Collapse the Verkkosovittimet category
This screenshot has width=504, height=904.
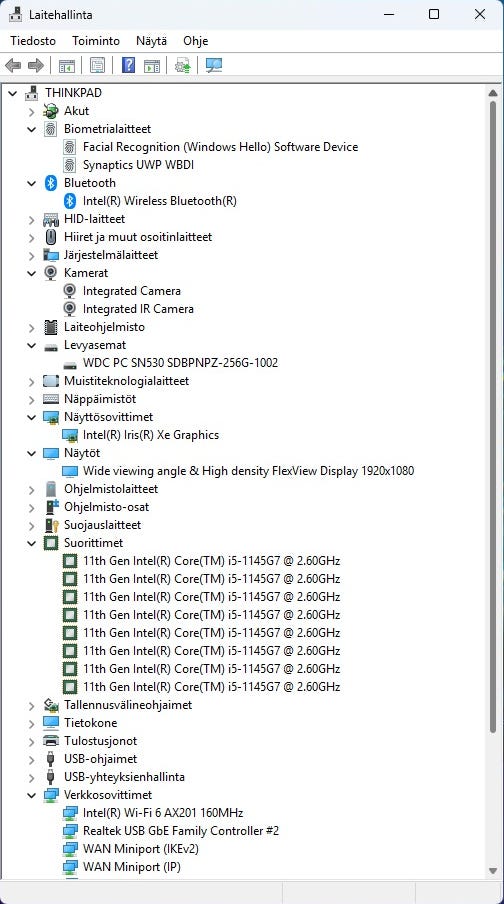coord(32,795)
